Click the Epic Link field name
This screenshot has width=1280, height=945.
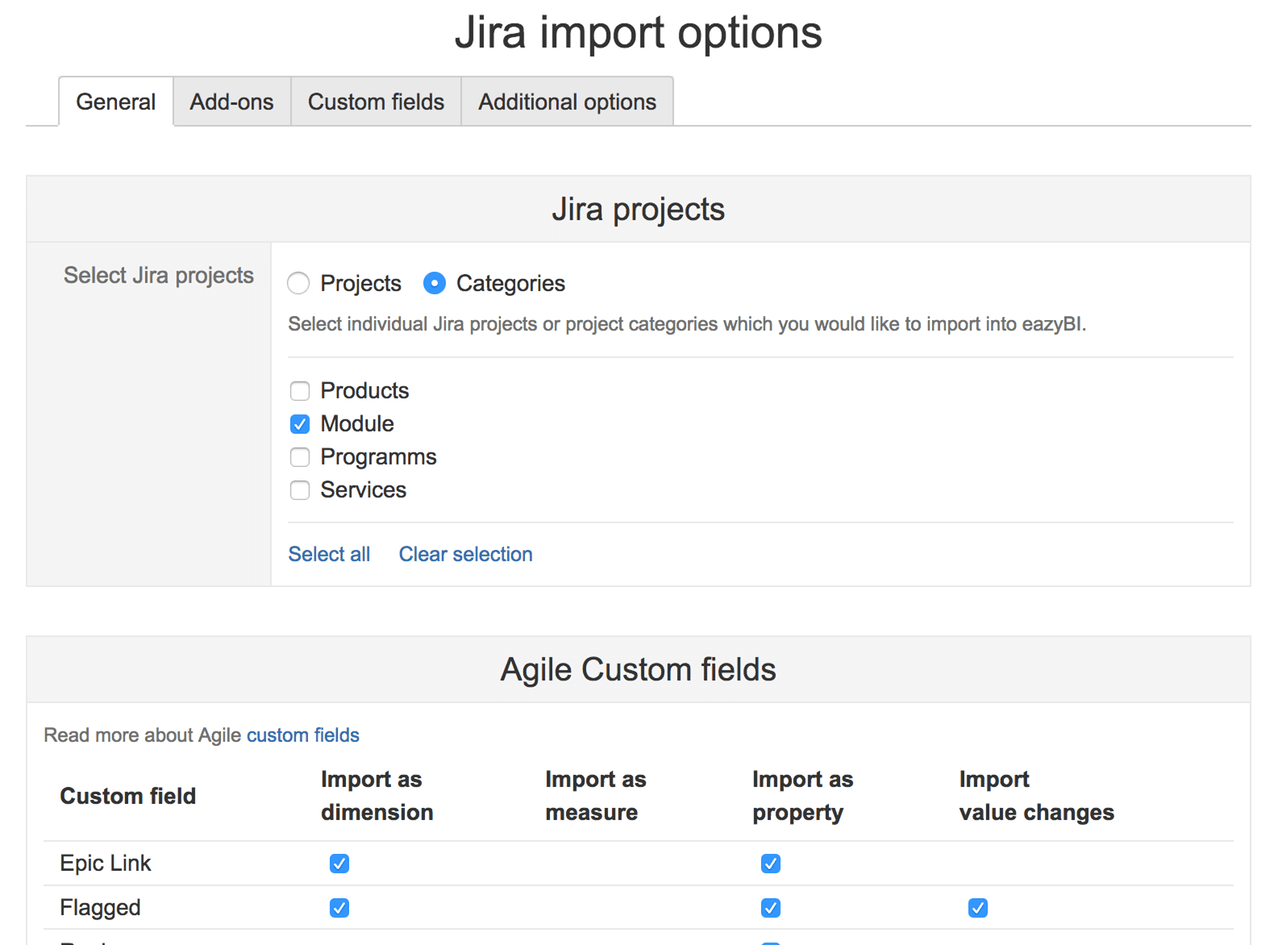click(106, 863)
